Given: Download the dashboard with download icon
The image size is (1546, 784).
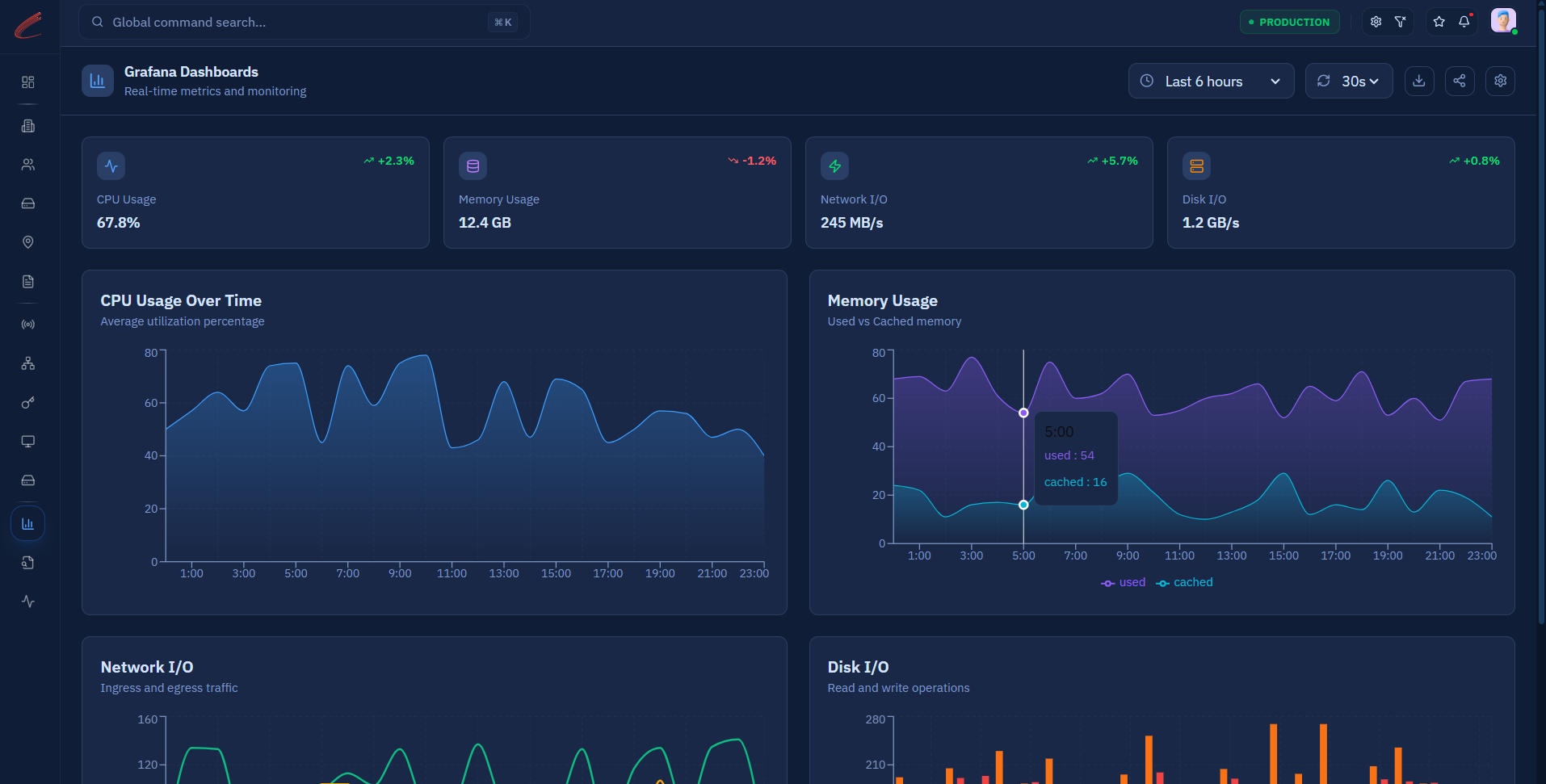Looking at the screenshot, I should pos(1419,81).
